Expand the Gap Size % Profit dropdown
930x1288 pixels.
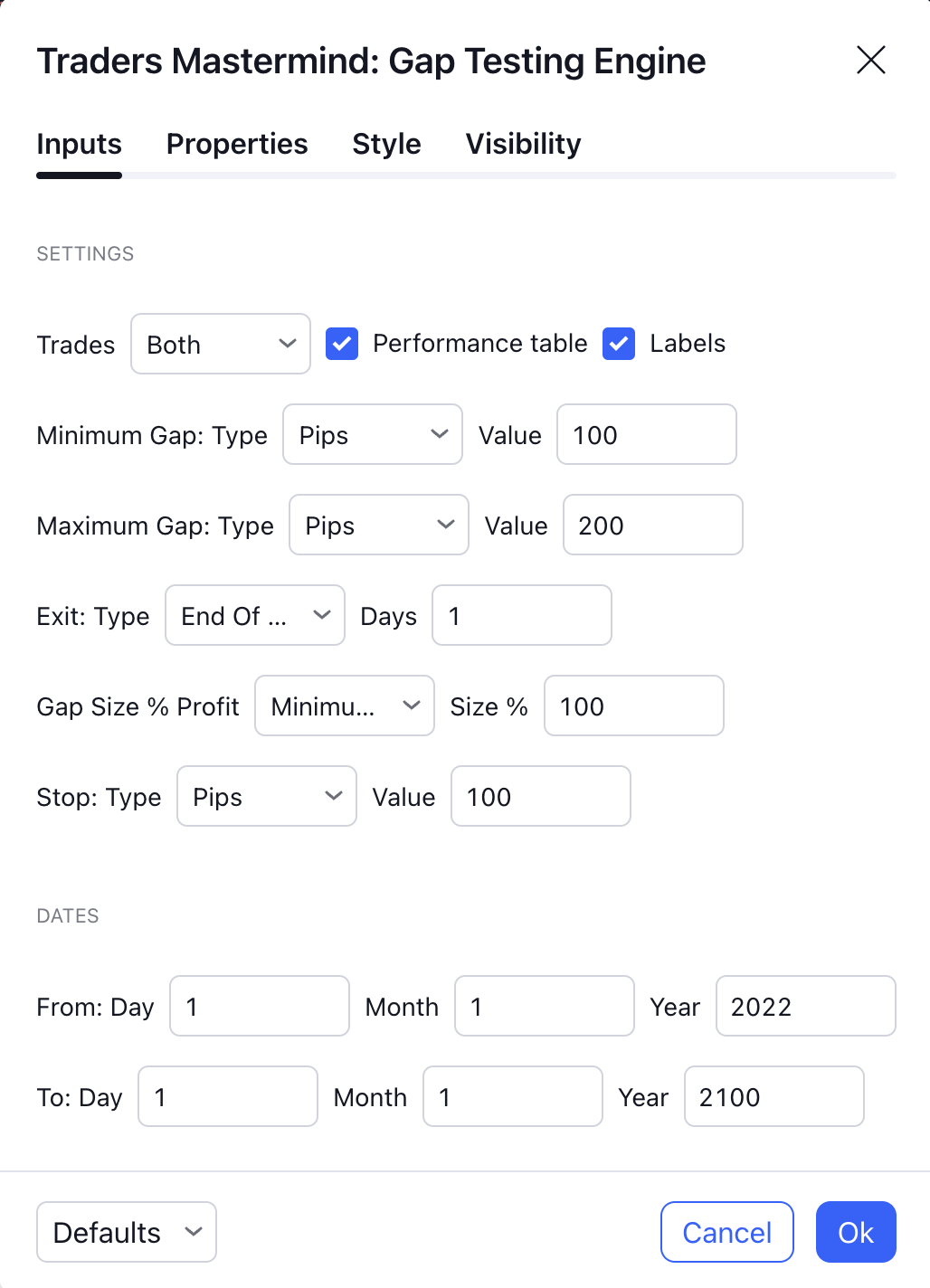(344, 706)
